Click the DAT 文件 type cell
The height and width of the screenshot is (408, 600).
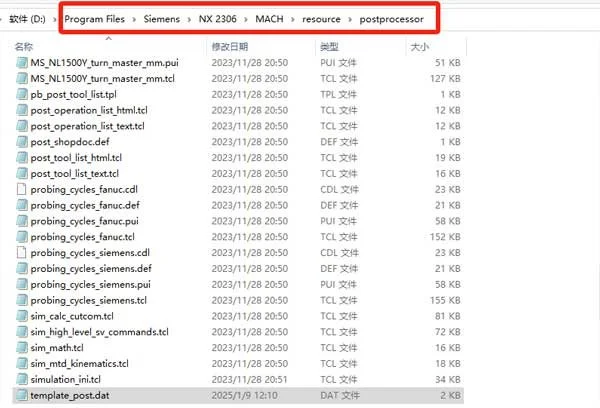pos(340,395)
